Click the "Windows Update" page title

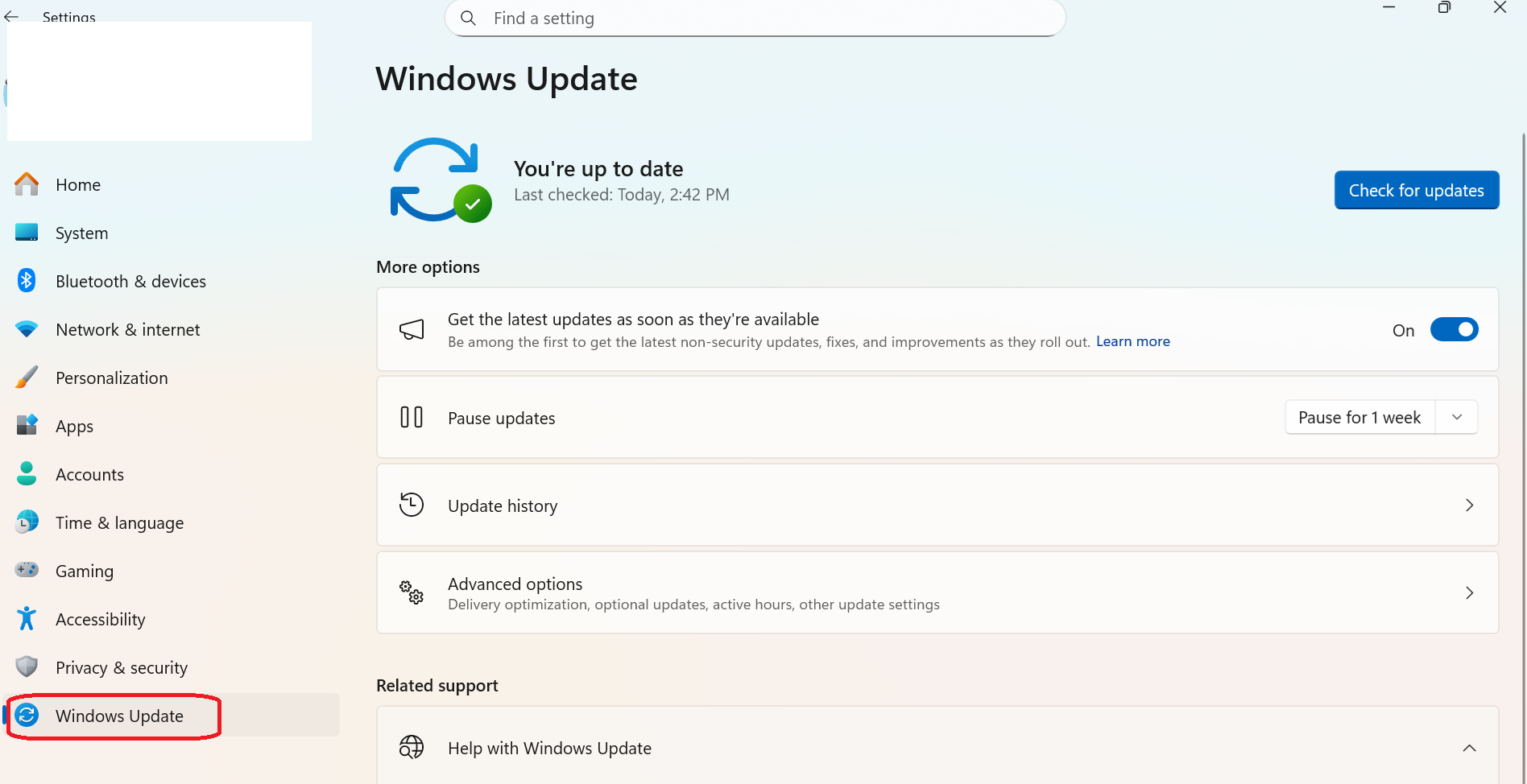[x=507, y=79]
